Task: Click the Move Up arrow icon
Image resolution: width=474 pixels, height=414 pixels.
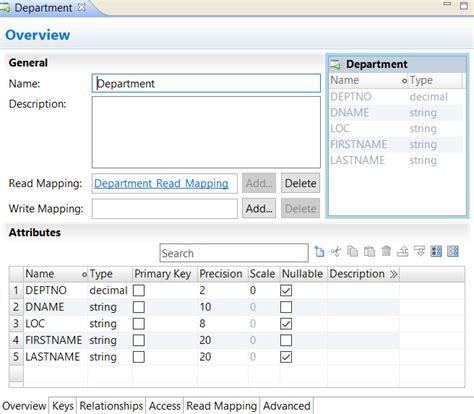Action: pos(403,251)
